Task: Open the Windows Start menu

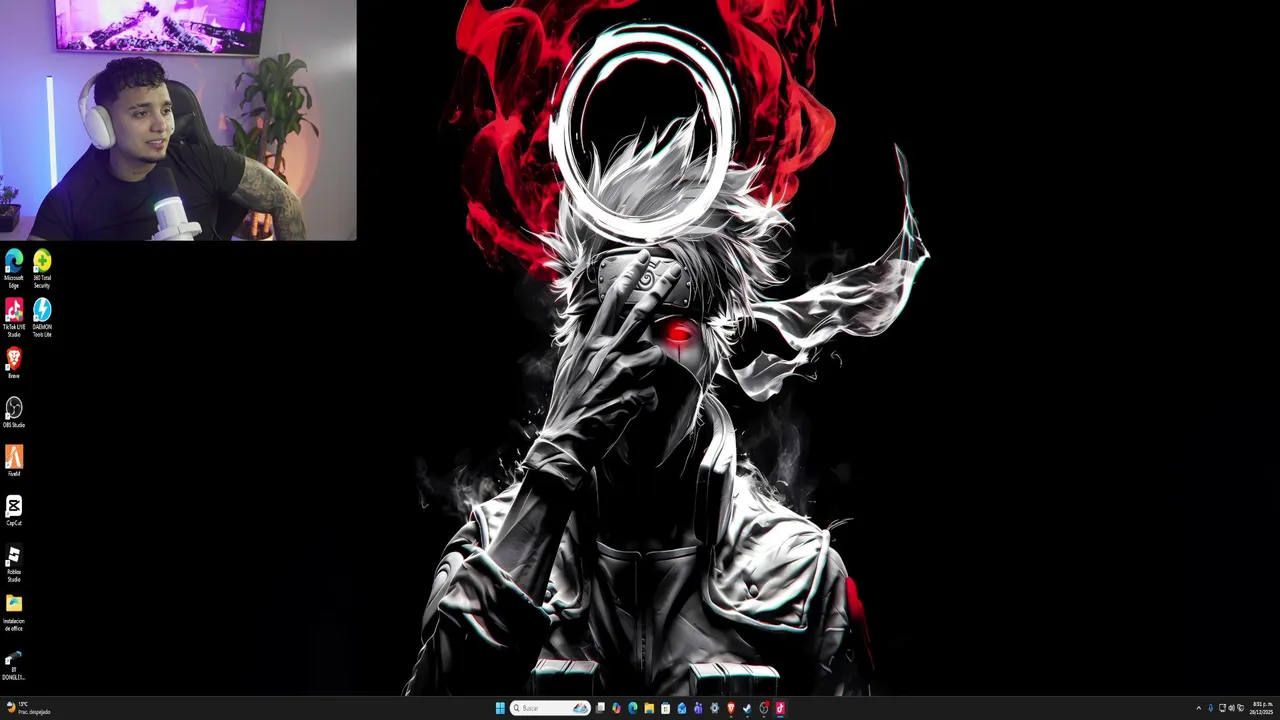Action: [x=500, y=708]
